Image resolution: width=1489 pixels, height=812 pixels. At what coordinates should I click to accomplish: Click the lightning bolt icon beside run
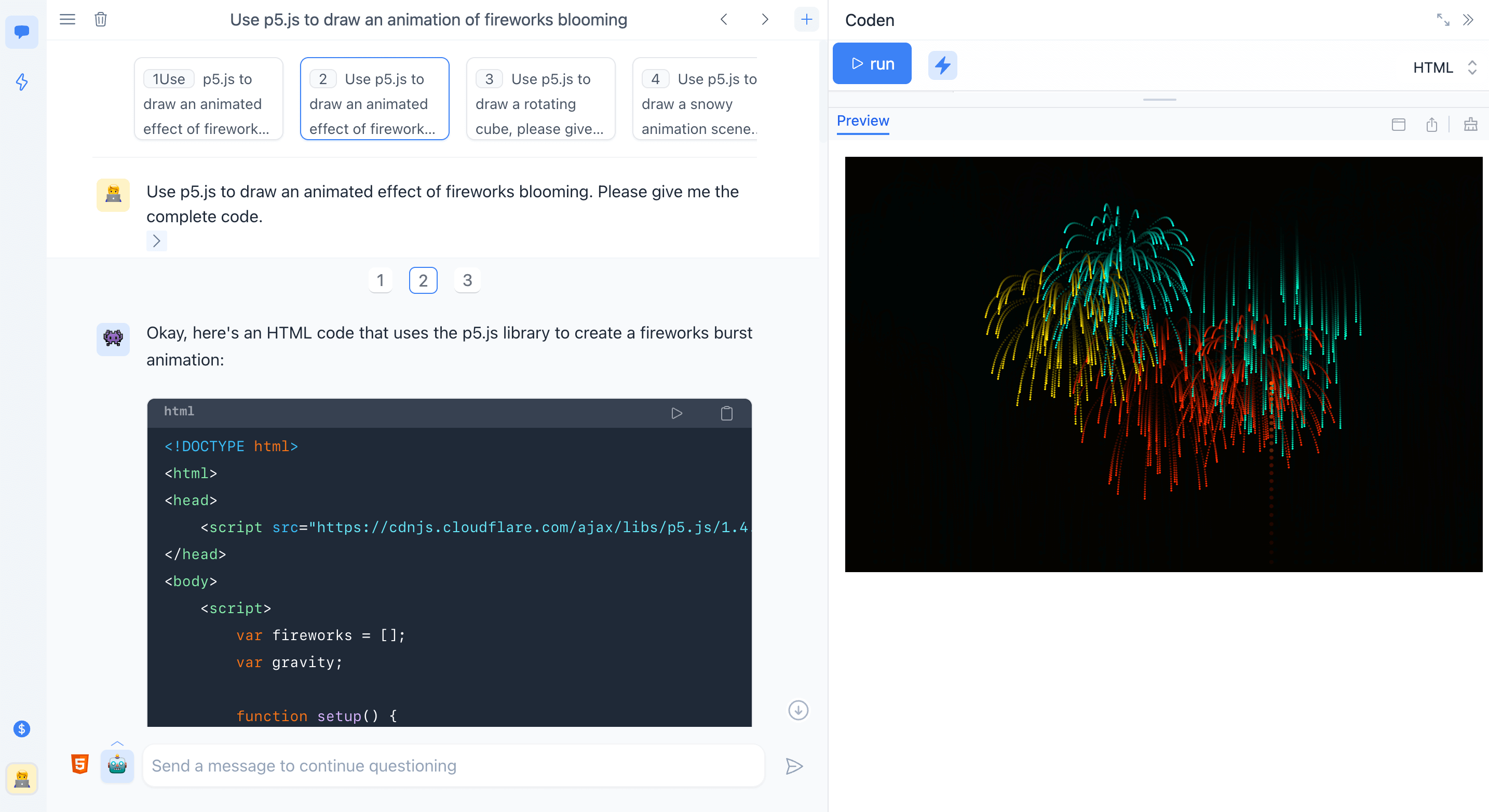(x=942, y=65)
